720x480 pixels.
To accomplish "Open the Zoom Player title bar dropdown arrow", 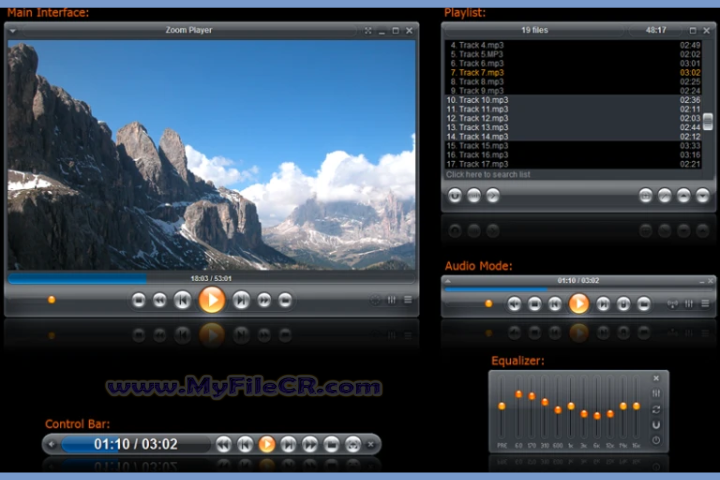I will click(x=13, y=31).
